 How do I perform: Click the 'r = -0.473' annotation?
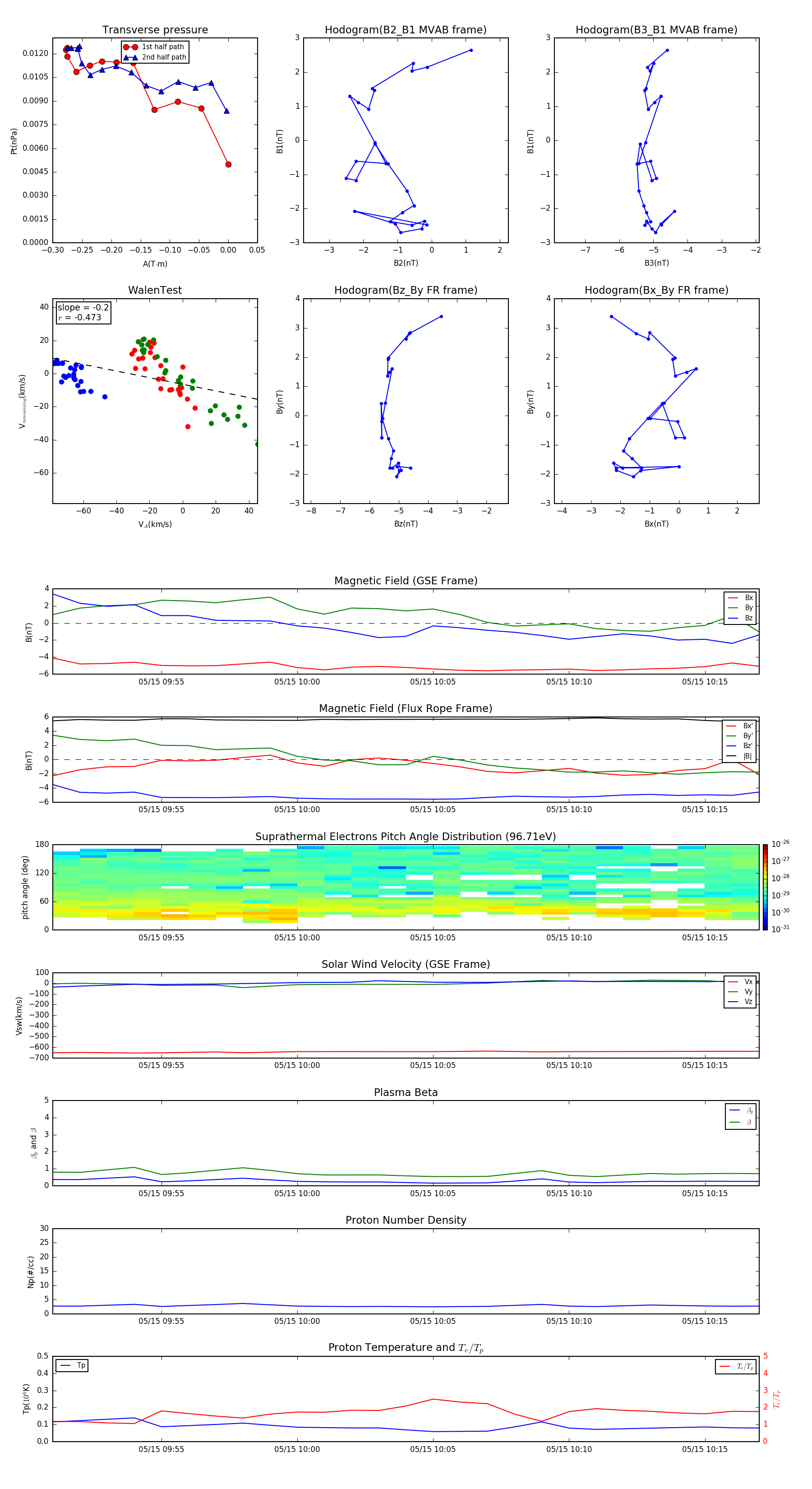[x=80, y=317]
